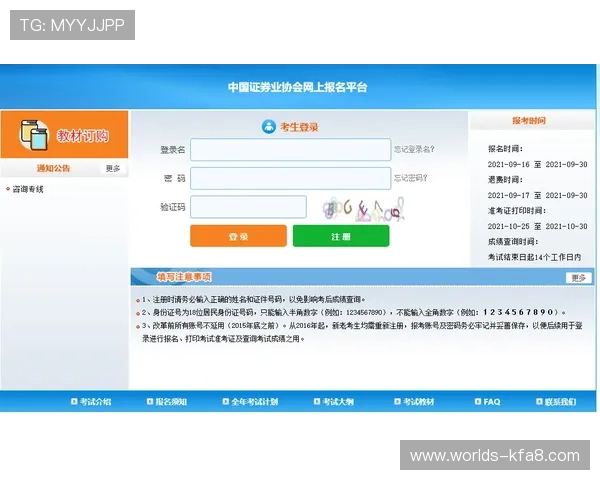Click the orange 登录 button

238,236
